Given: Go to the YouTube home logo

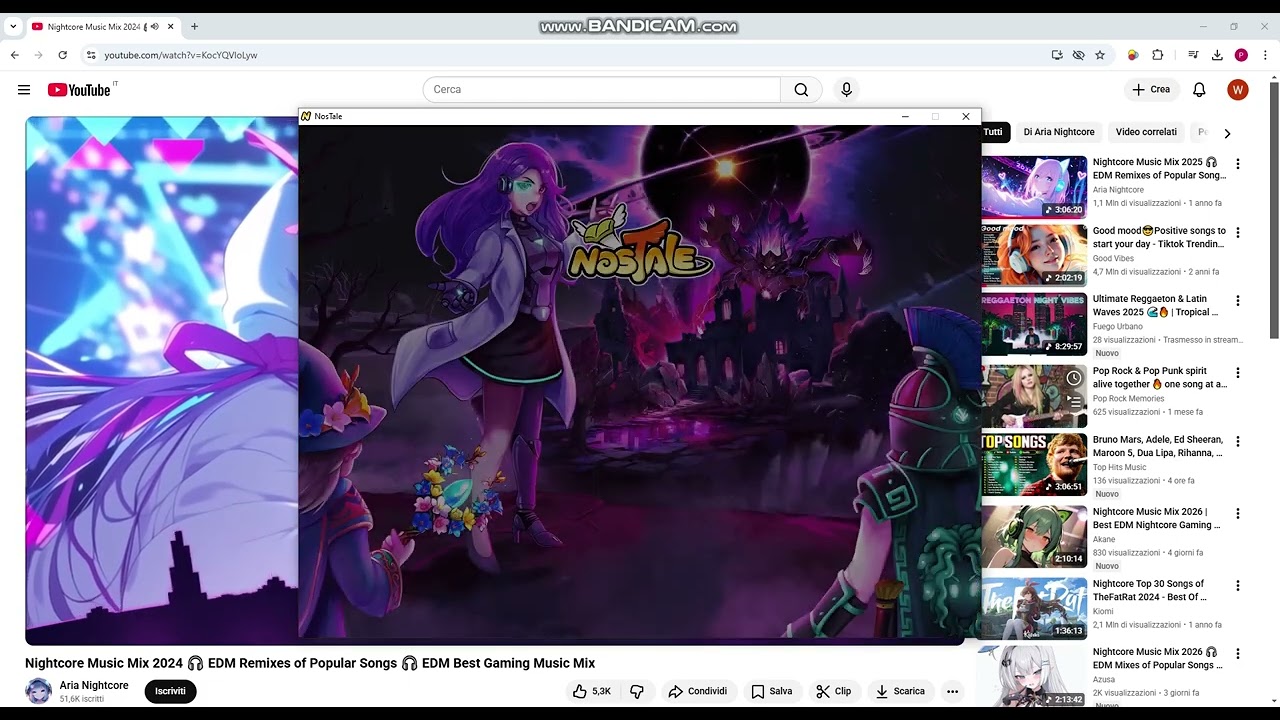Looking at the screenshot, I should 79,90.
